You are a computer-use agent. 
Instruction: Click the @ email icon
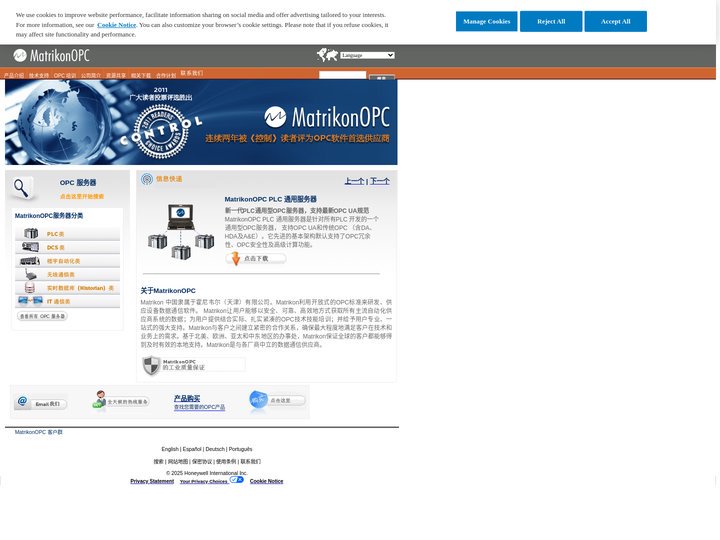pos(22,401)
